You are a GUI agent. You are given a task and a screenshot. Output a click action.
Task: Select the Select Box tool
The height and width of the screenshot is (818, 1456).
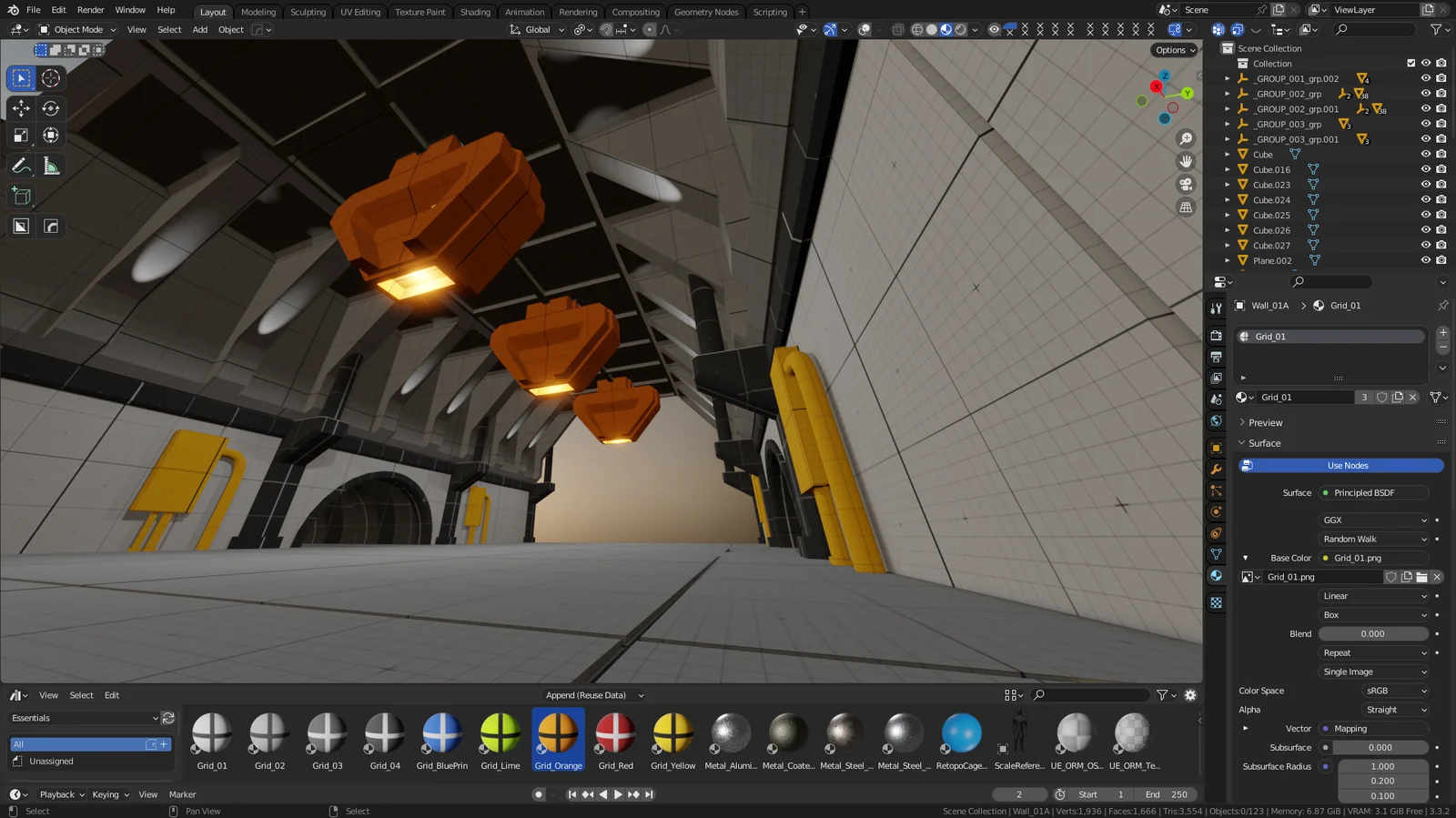pos(21,78)
